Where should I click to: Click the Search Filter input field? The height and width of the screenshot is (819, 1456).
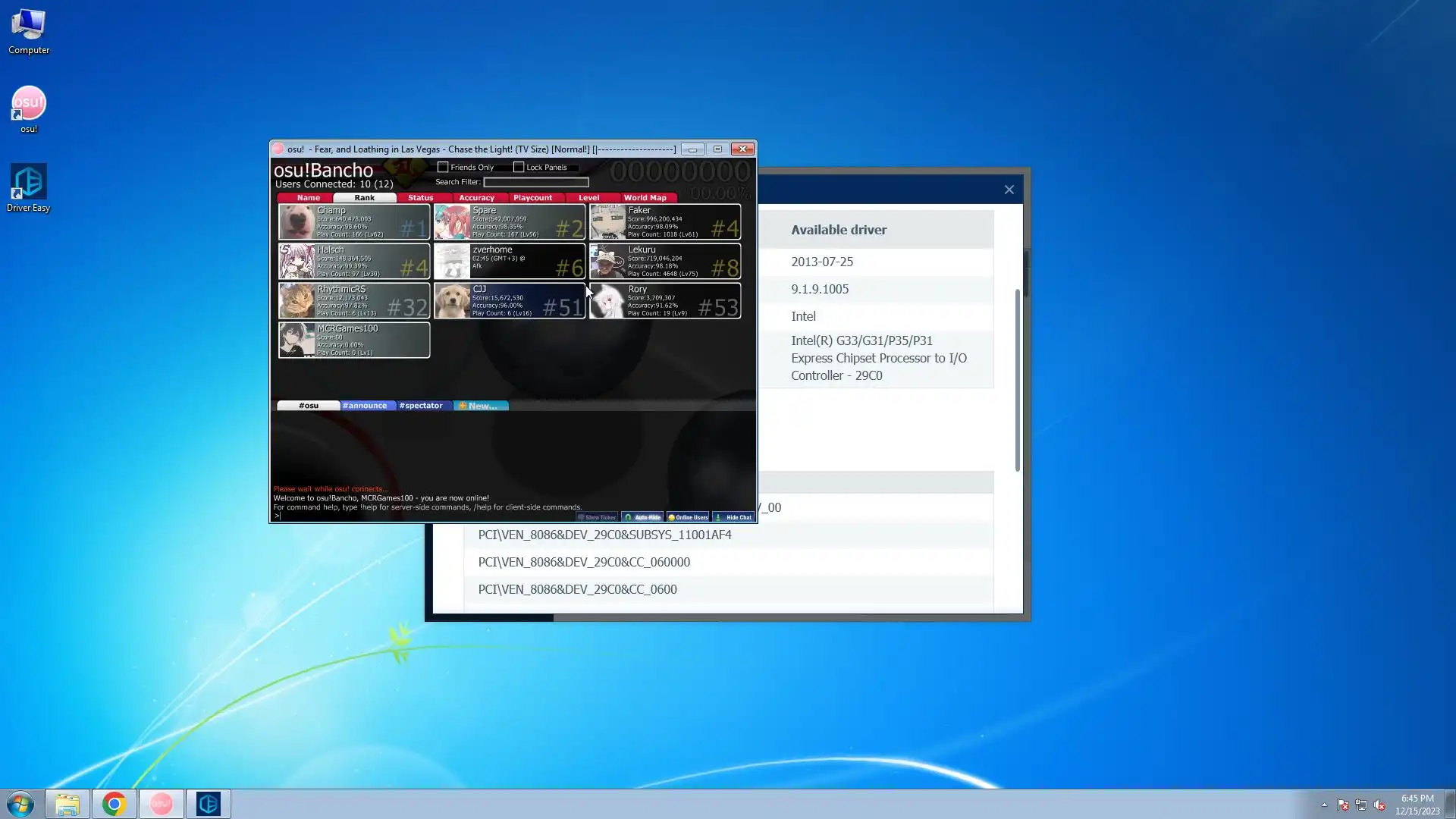[x=535, y=182]
